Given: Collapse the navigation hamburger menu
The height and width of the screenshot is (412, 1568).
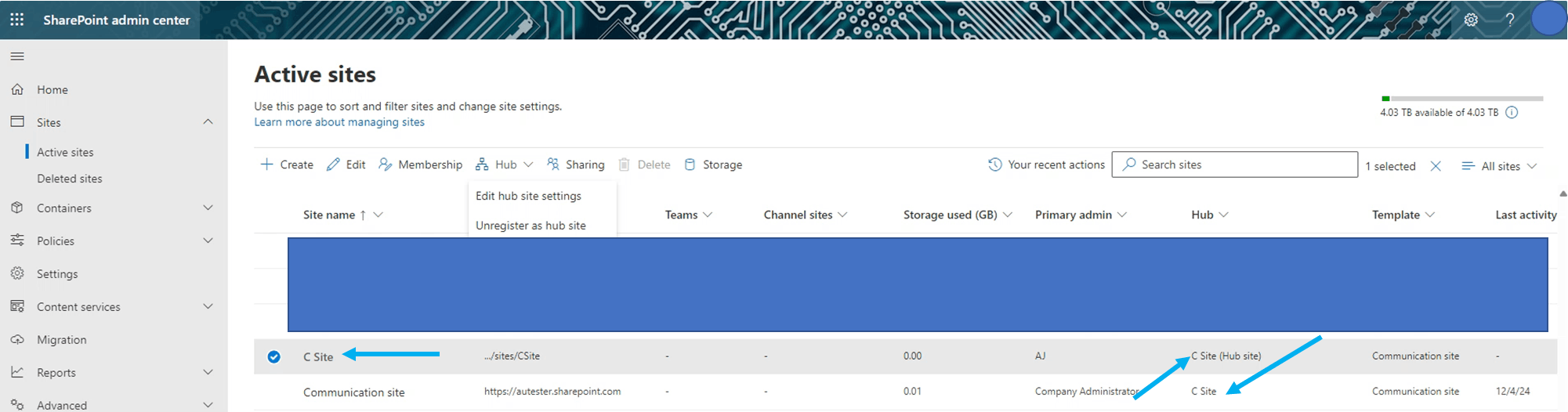Looking at the screenshot, I should point(17,56).
